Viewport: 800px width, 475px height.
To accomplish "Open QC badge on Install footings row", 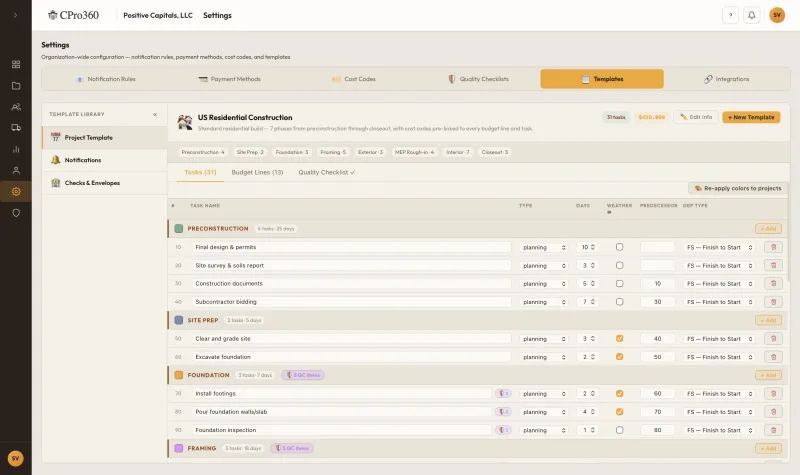I will click(503, 393).
